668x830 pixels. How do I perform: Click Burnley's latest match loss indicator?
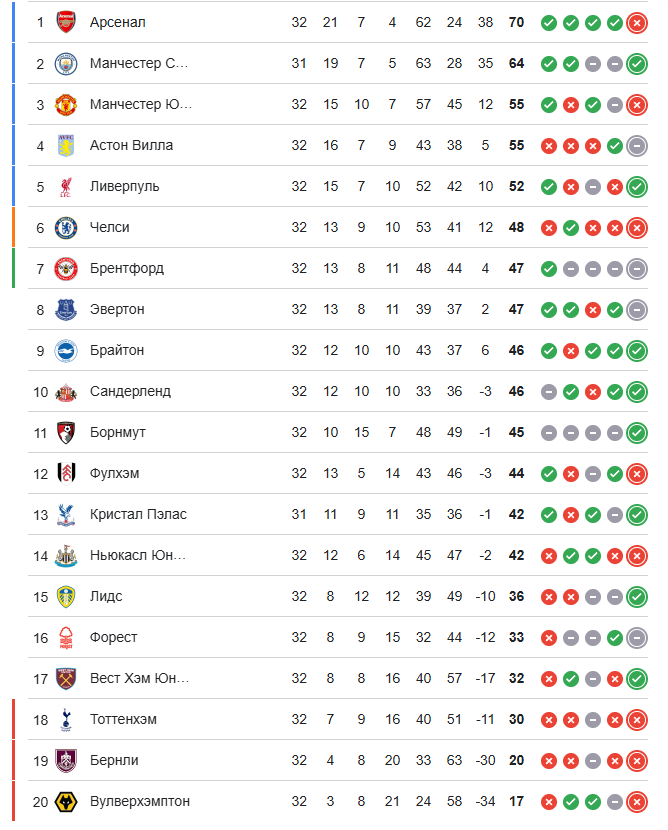pos(637,760)
